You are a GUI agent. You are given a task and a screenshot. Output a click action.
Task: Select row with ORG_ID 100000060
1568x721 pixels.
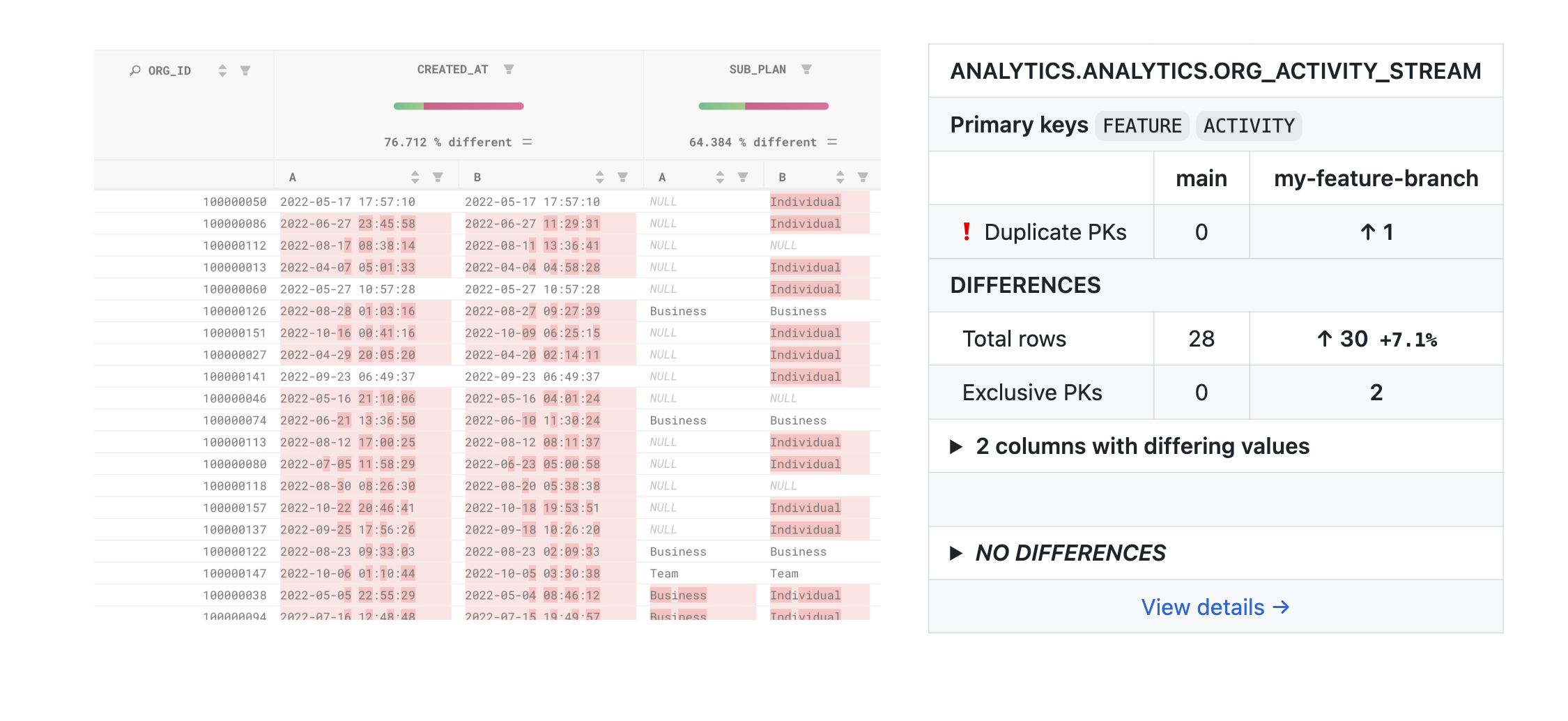[x=487, y=289]
